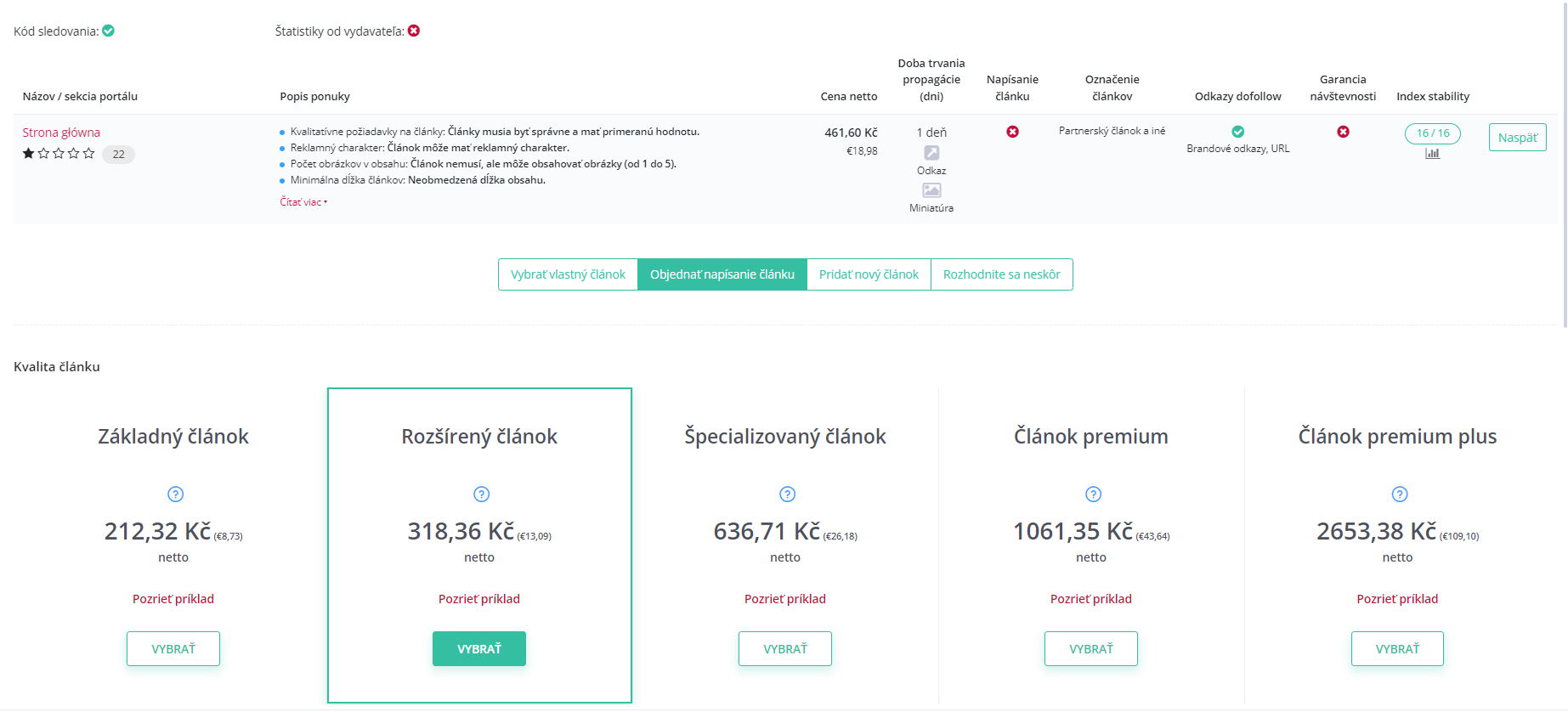Screen dimensions: 1568x712
Task: Open help icon for Rozšírený článok
Action: pyautogui.click(x=482, y=494)
